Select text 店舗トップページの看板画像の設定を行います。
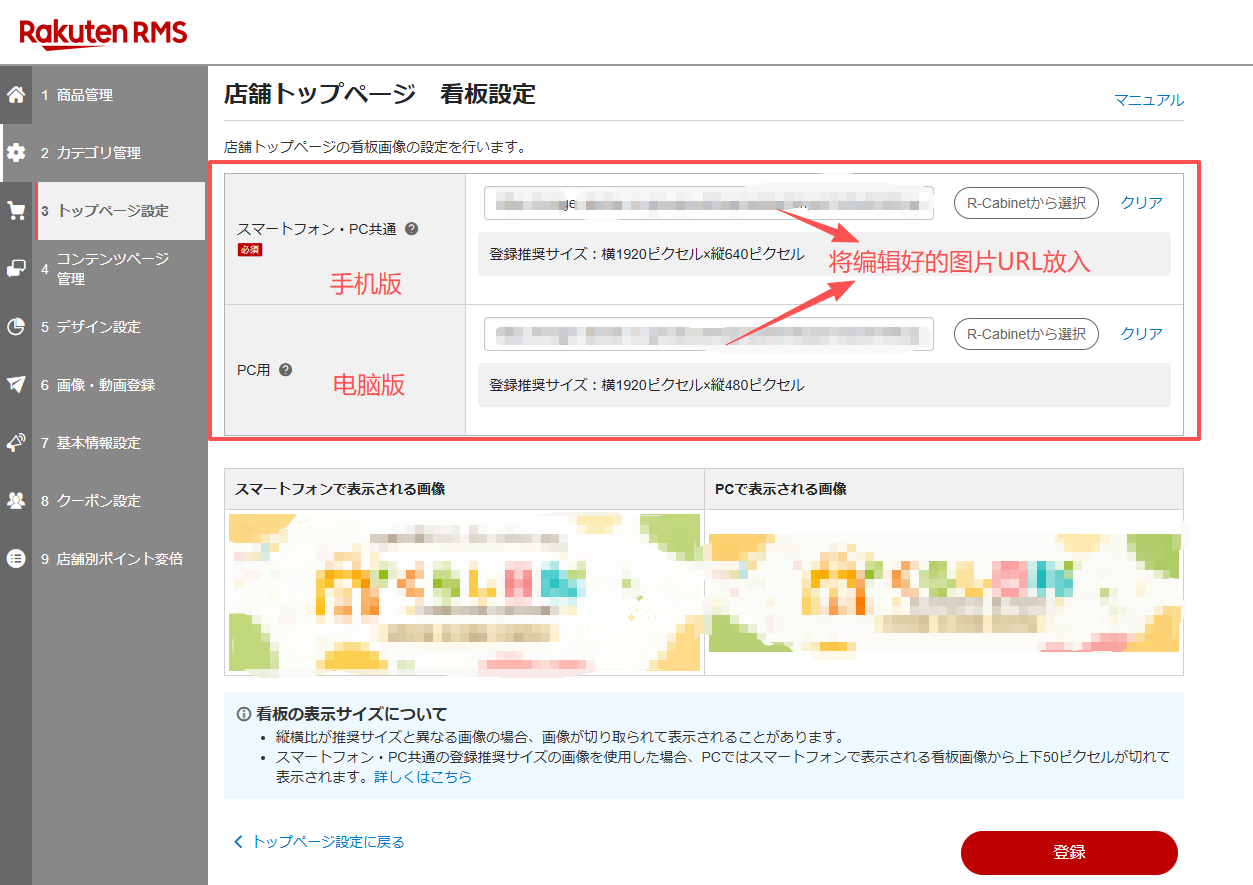Screen dimensions: 1253x885 [x=375, y=147]
